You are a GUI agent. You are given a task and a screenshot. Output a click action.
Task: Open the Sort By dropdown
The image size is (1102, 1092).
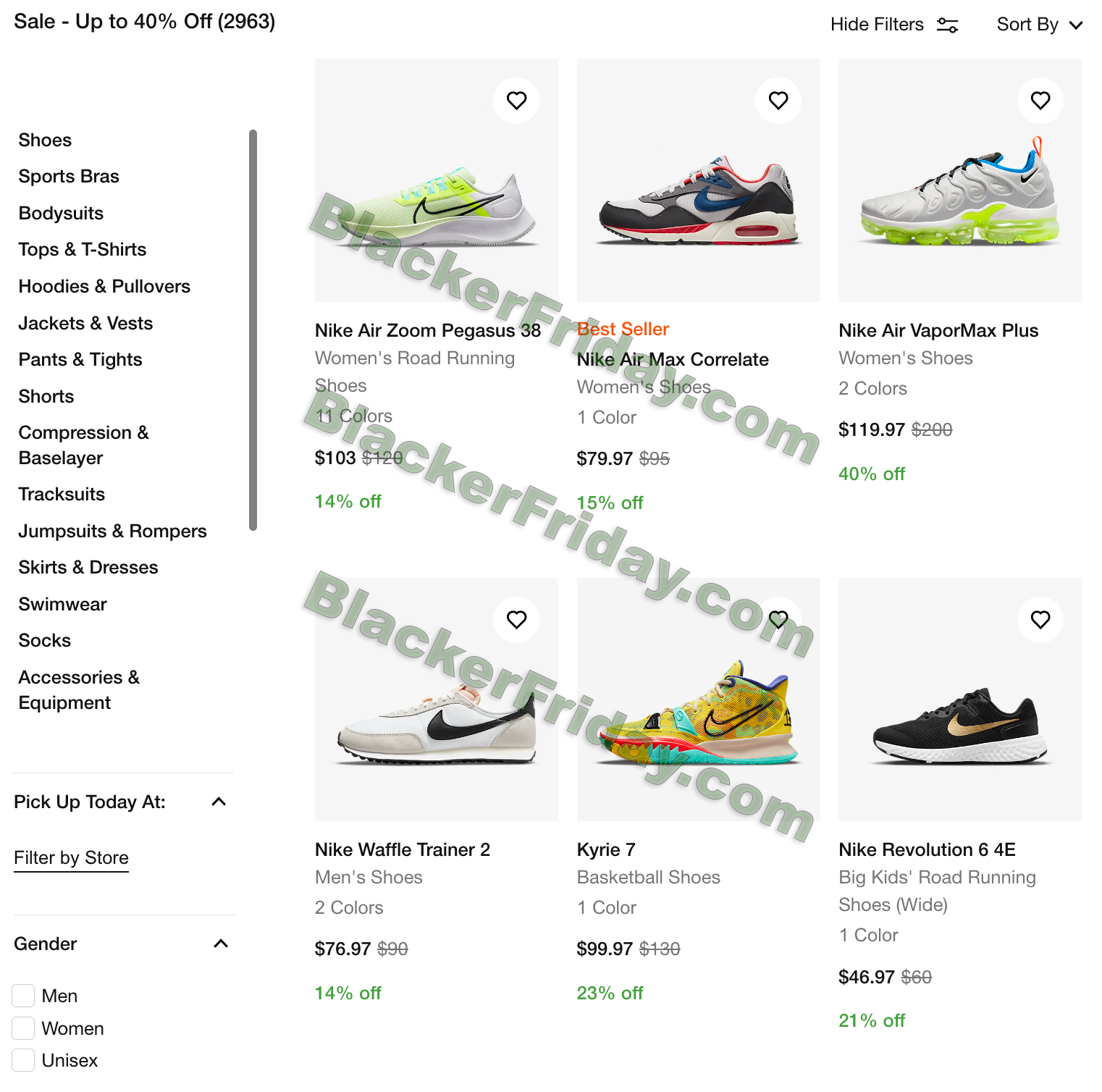click(x=1039, y=25)
